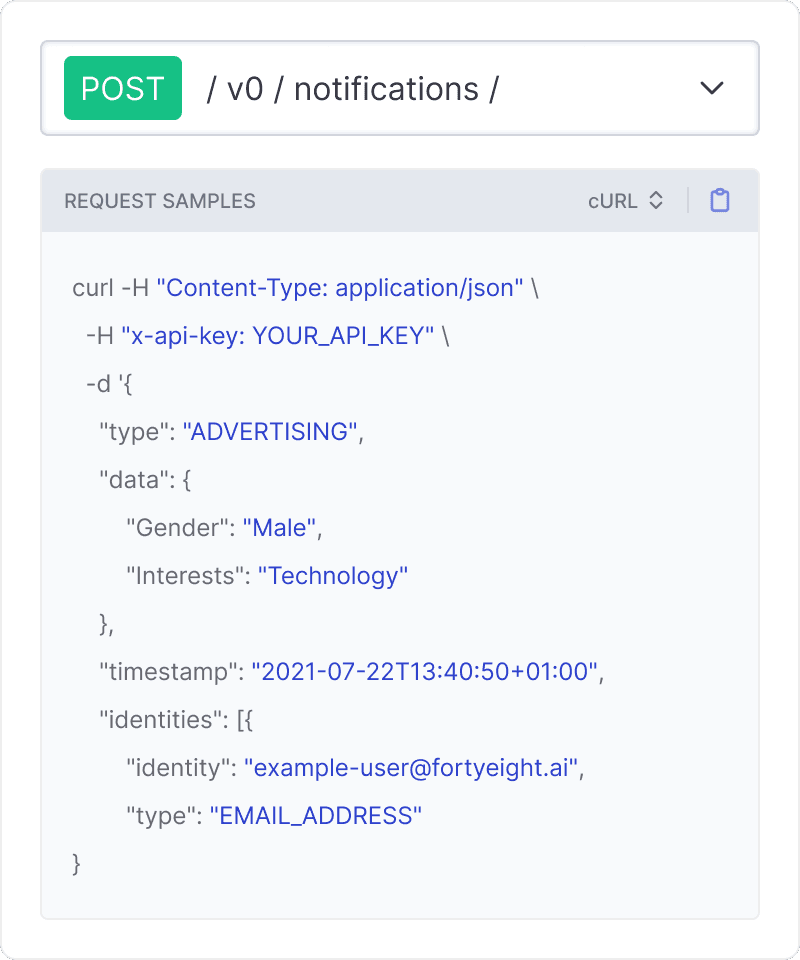Screen dimensions: 800x960
Task: Click the copy icon in REQUEST SAMPLES header
Action: [719, 201]
